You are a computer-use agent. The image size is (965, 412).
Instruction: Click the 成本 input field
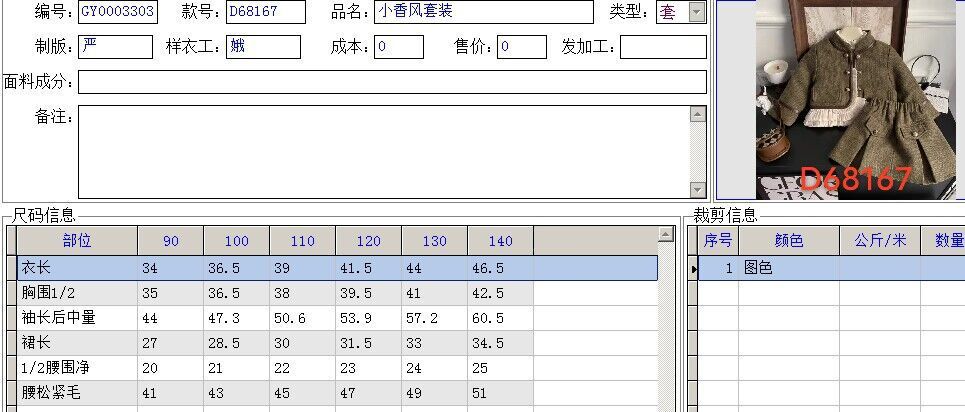click(x=399, y=47)
